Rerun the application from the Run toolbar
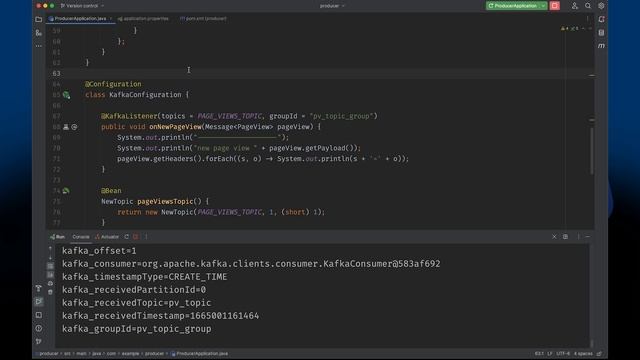Viewport: 640px width, 360px height. [x=127, y=237]
